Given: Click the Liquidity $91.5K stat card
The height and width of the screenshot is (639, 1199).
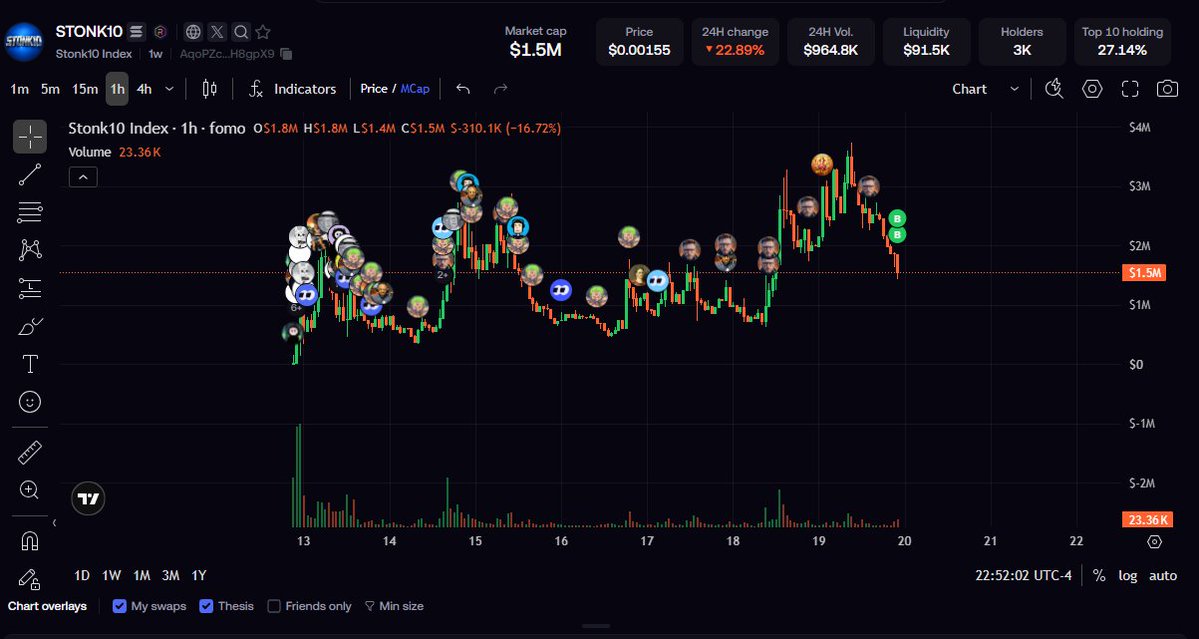Looking at the screenshot, I should tap(926, 42).
